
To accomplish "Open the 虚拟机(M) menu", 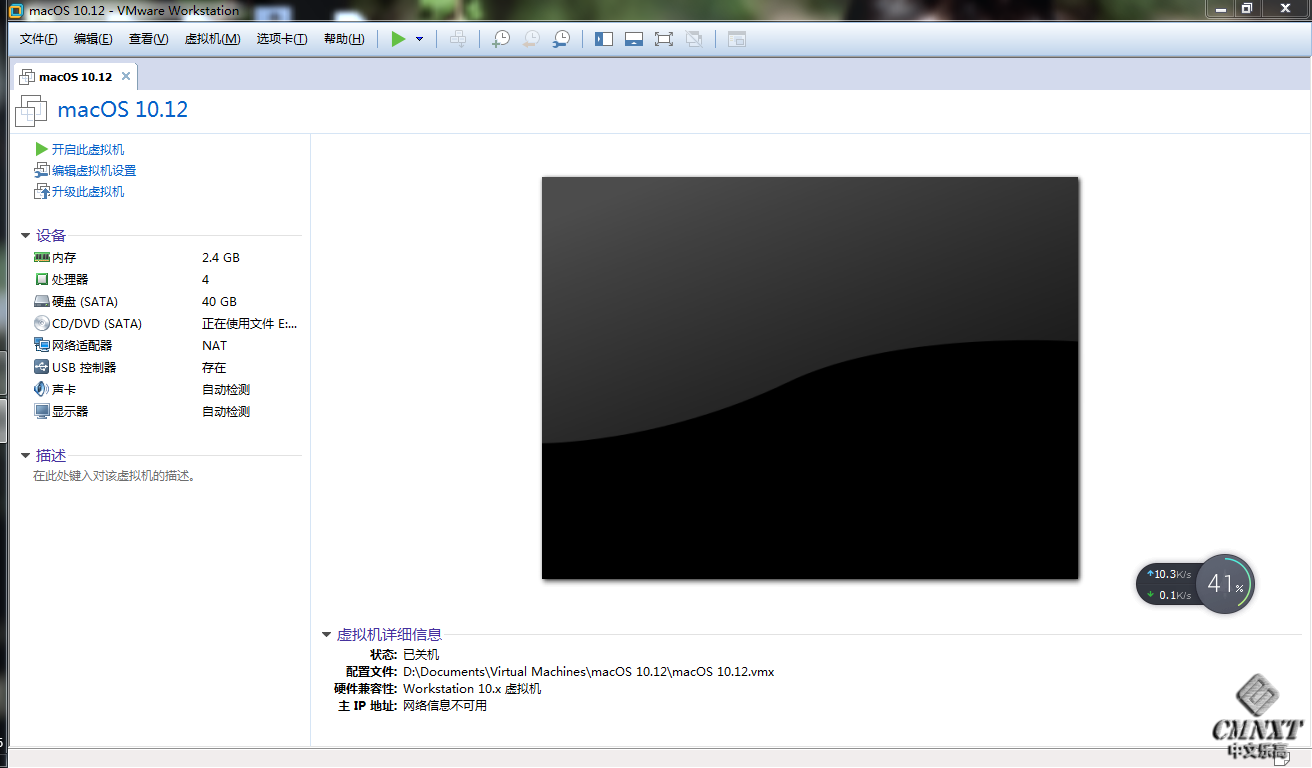I will pyautogui.click(x=212, y=39).
